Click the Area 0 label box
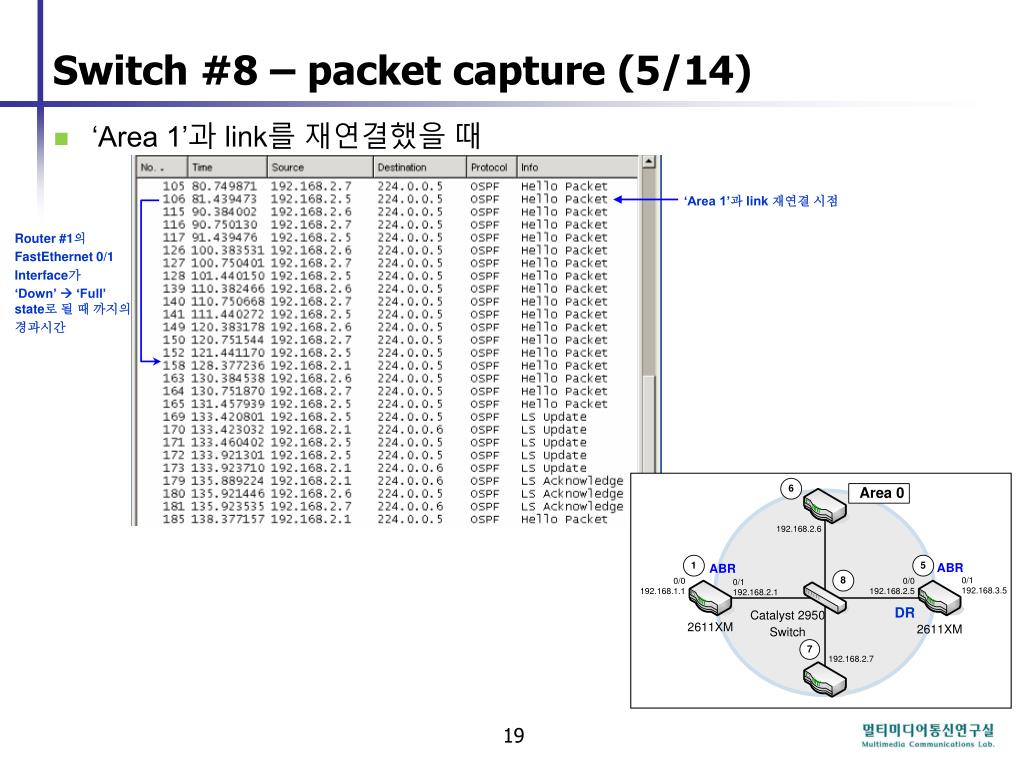The image size is (1024, 768). click(x=879, y=493)
